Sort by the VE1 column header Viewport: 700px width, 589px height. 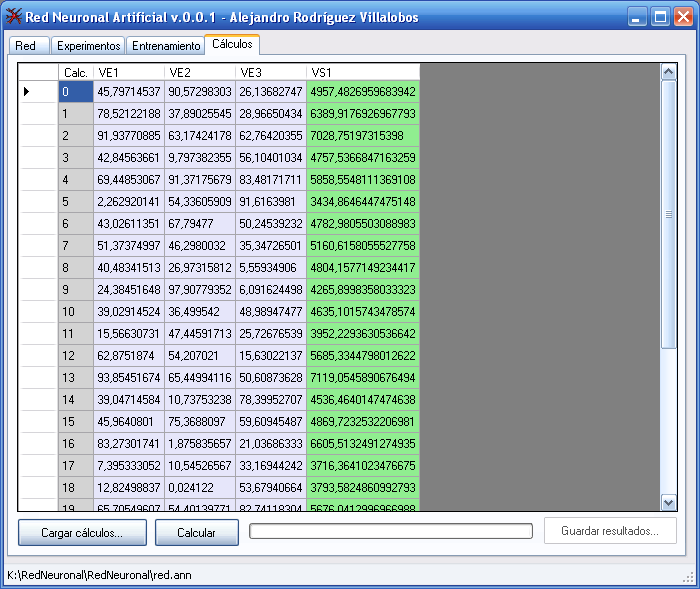[128, 72]
